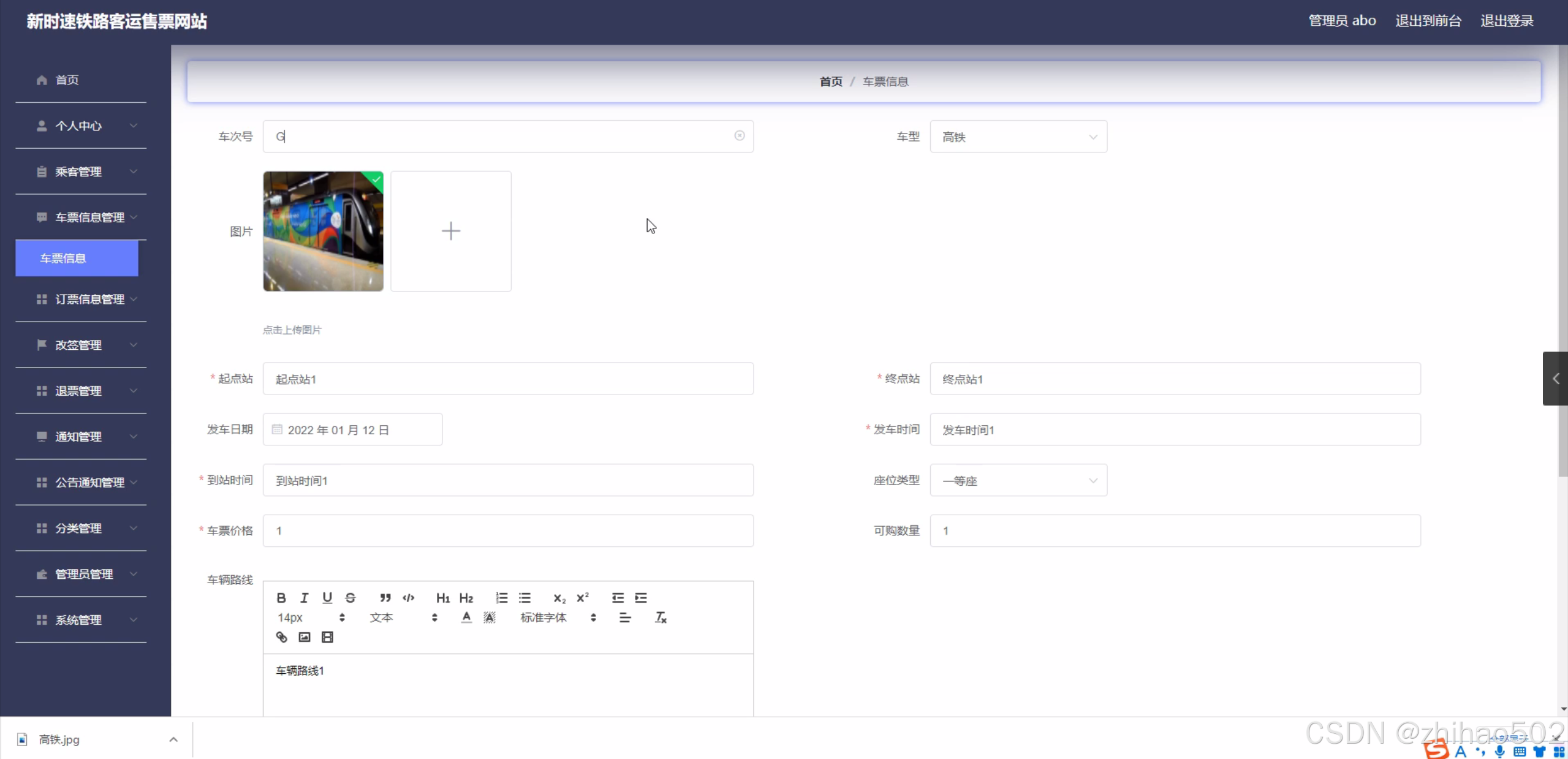This screenshot has height=759, width=1568.
Task: Insert an image using the editor image icon
Action: [x=305, y=637]
